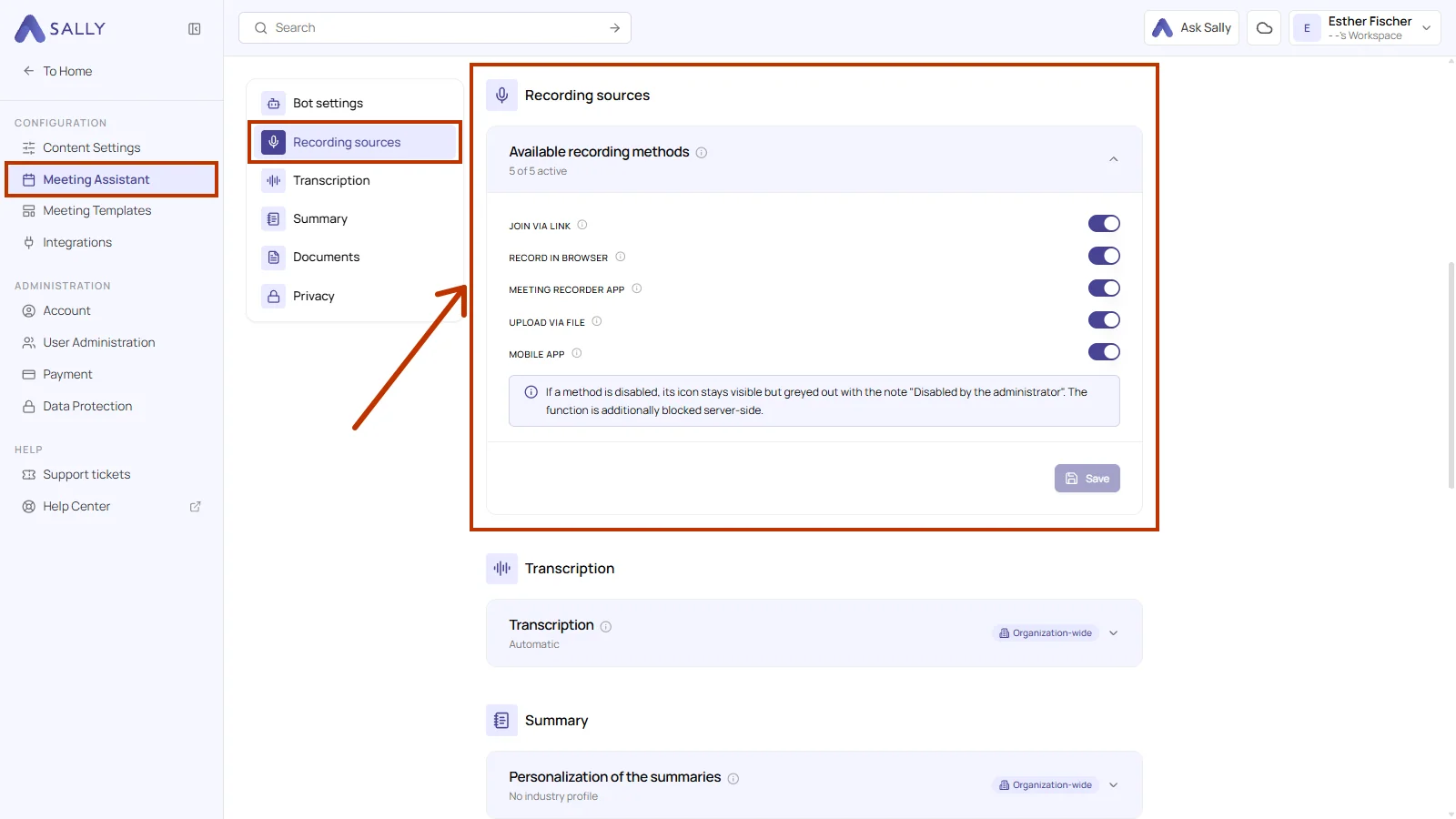Viewport: 1456px width, 819px height.
Task: Click the info icon beside Join via Link
Action: click(x=582, y=225)
